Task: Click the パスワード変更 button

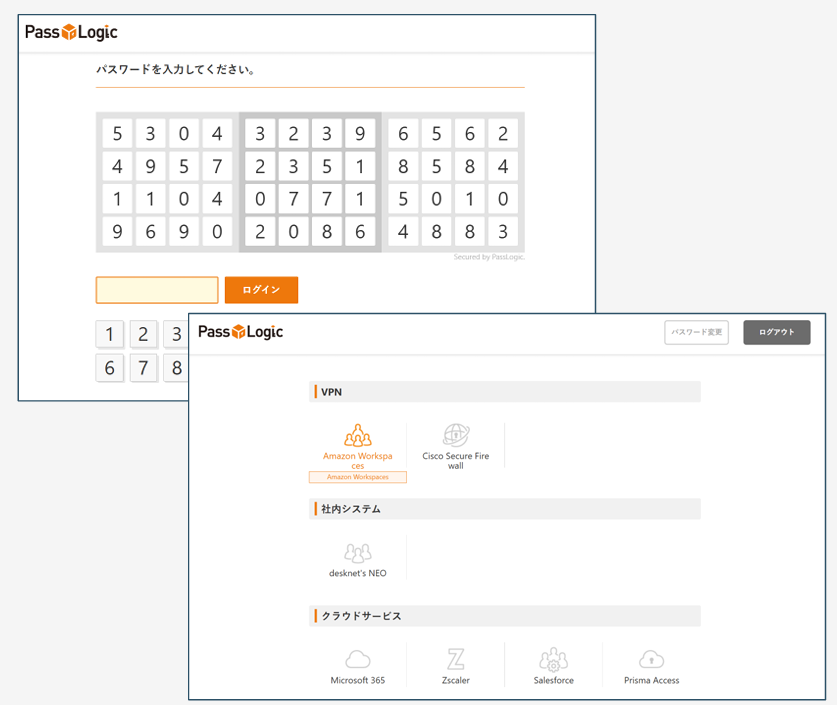Action: (x=696, y=332)
